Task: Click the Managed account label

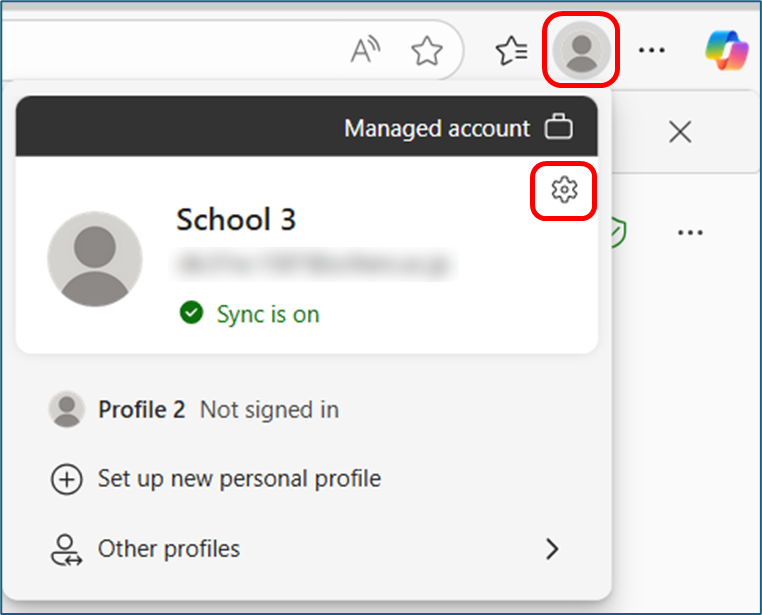Action: click(x=437, y=129)
